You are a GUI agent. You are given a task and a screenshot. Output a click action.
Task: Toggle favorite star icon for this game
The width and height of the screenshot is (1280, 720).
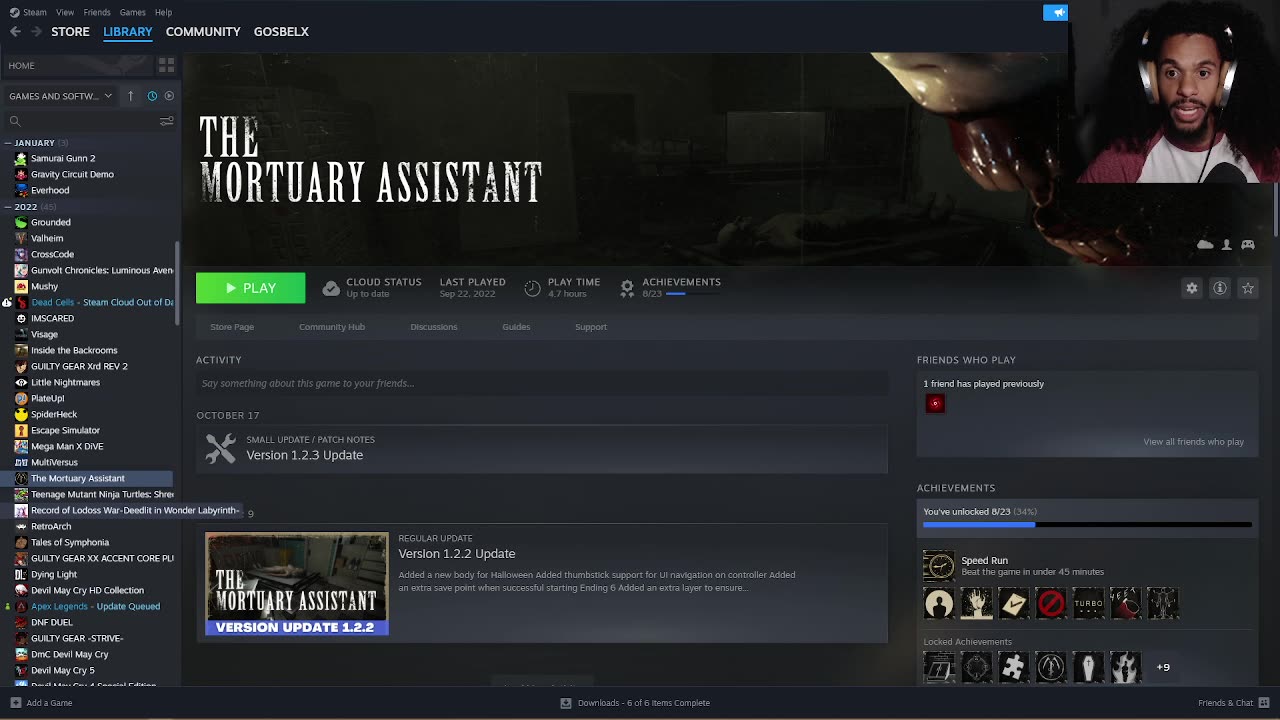[1248, 288]
